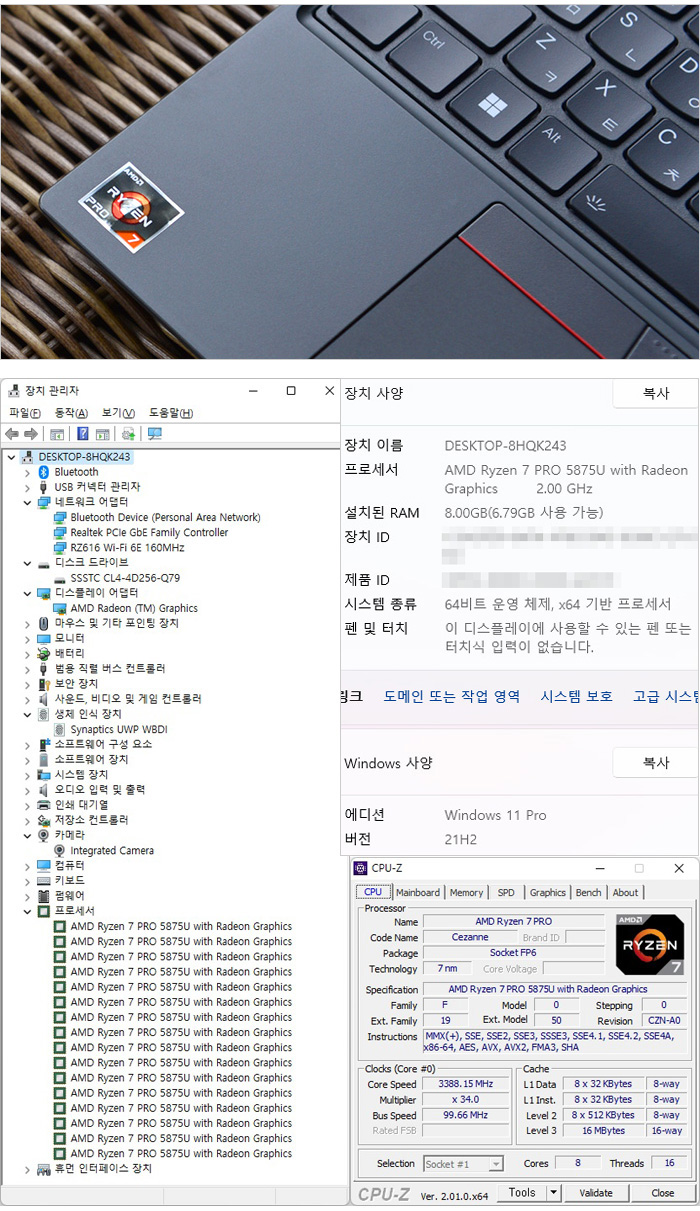The image size is (700, 1211).
Task: Open the 도메인 또는 작업 영역 link
Action: coord(452,697)
